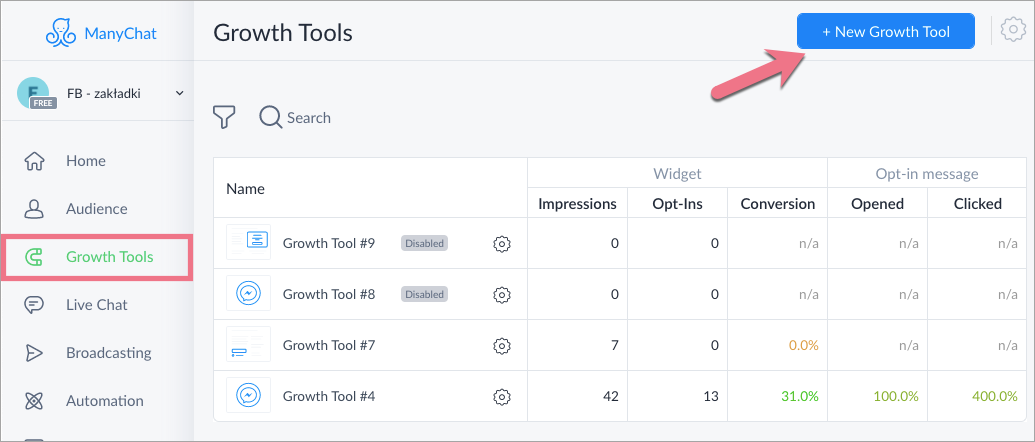Open the Growth Tool #4 name link
The height and width of the screenshot is (442, 1035).
click(x=328, y=397)
